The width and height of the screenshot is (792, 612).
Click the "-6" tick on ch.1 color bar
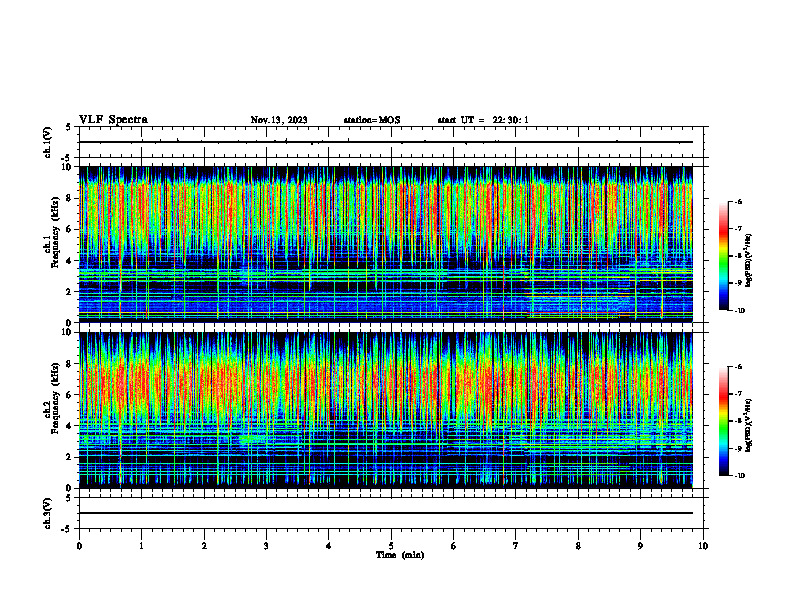point(738,202)
